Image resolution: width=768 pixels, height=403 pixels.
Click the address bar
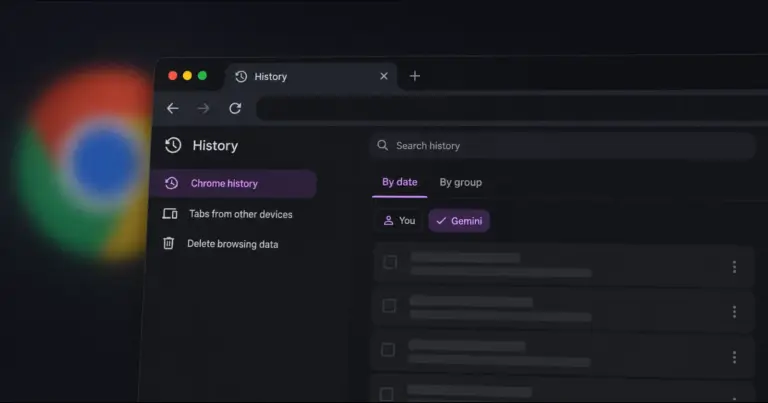click(x=512, y=109)
